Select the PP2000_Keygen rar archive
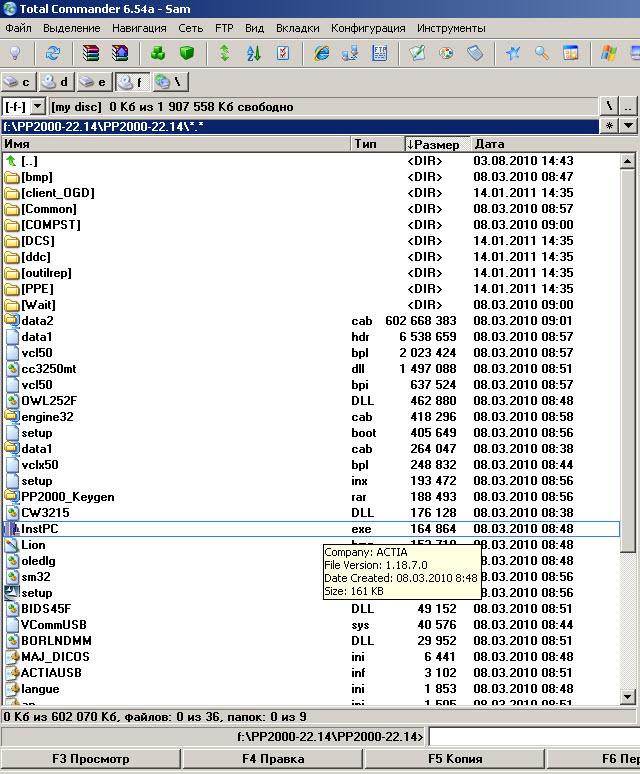This screenshot has width=640, height=774. 311,497
